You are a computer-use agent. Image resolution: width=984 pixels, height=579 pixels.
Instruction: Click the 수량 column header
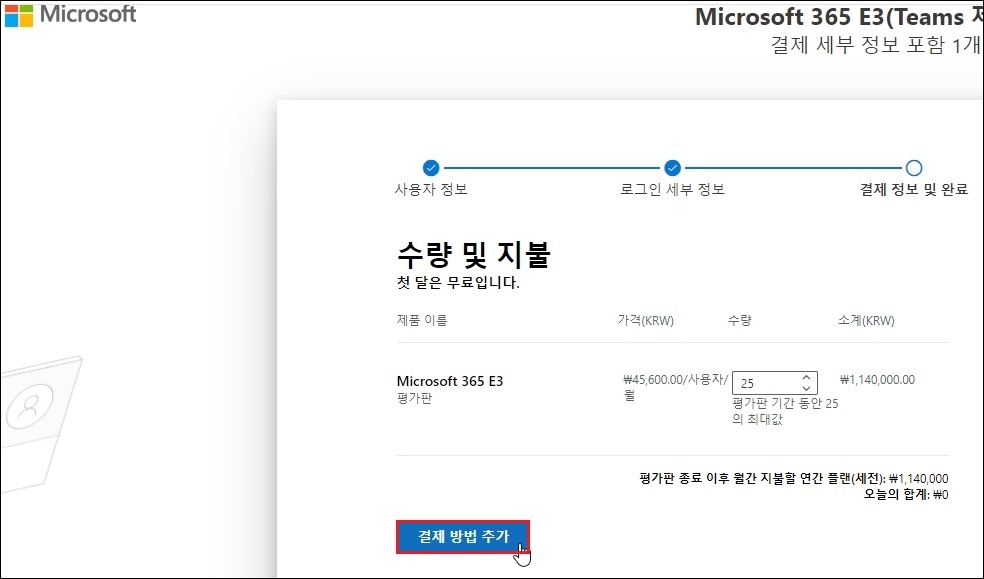click(739, 321)
